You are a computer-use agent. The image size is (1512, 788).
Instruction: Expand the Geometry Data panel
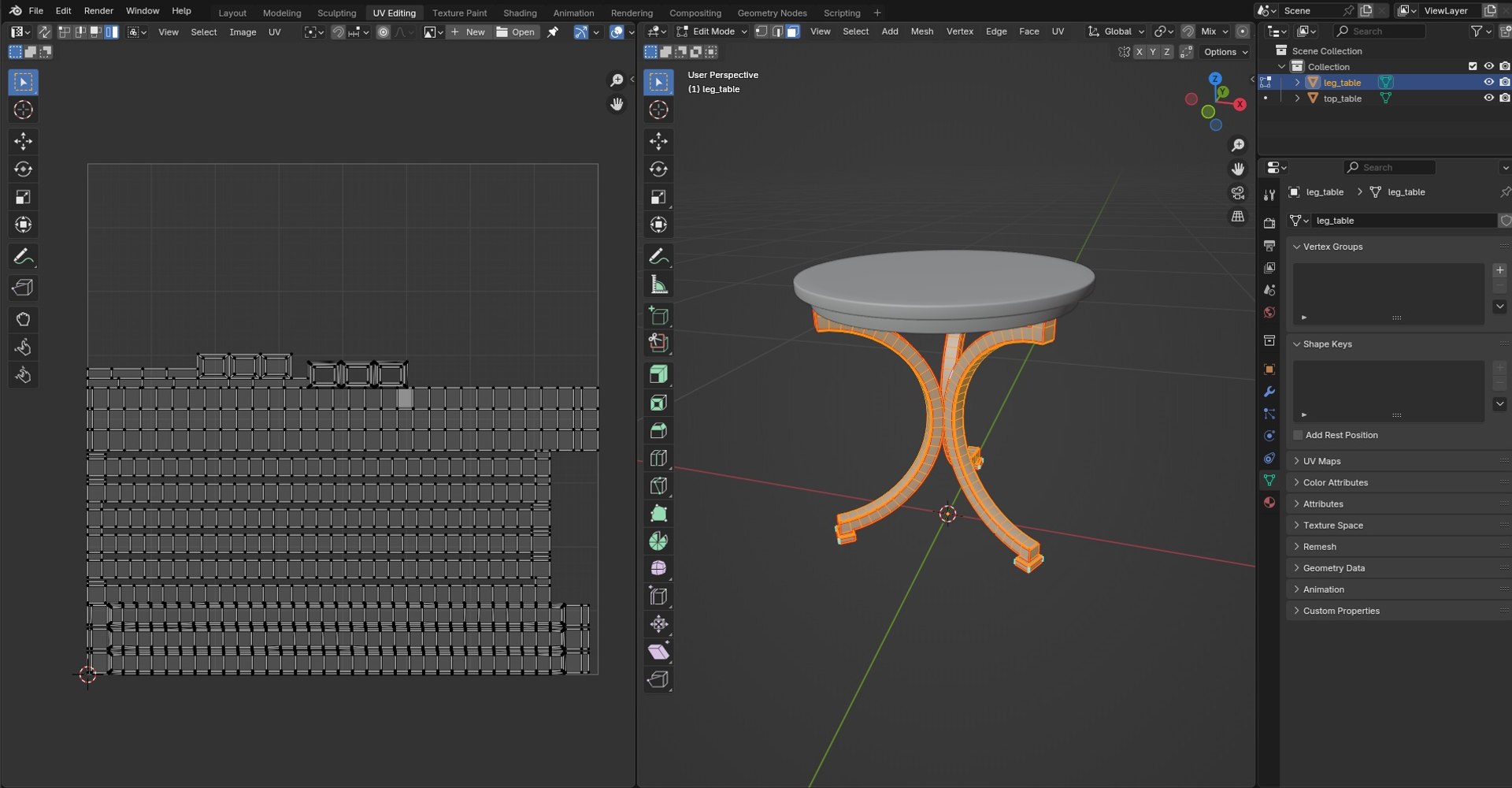[x=1332, y=567]
